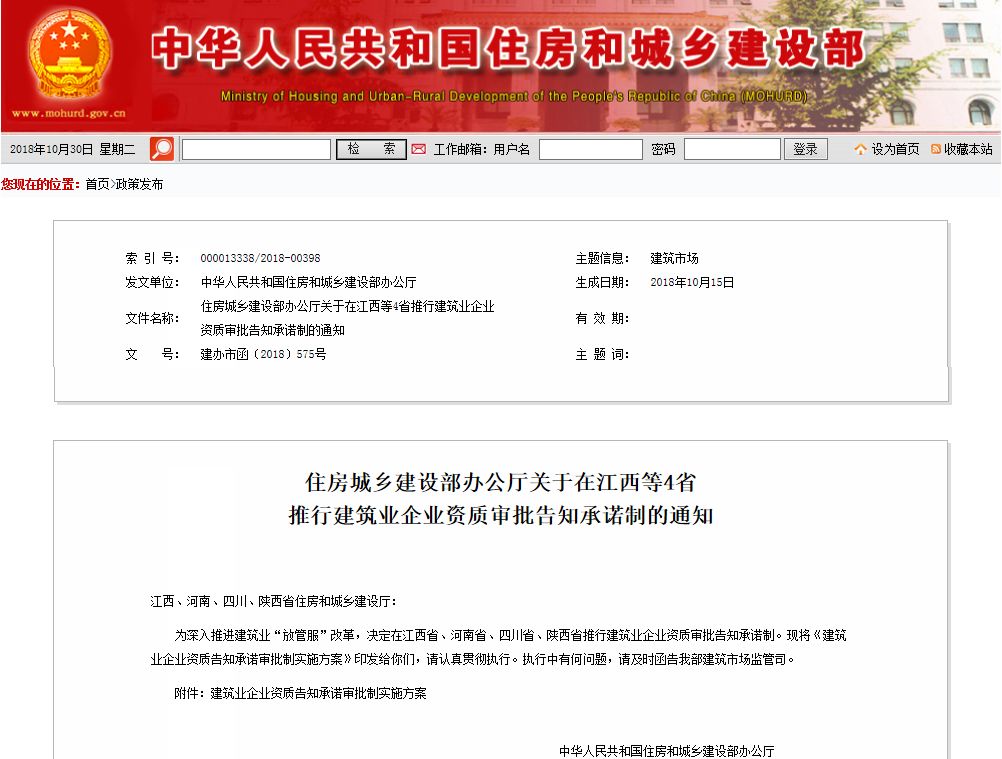Select document number 建办市函〔2018〕575号
1002x759 pixels.
coord(263,354)
